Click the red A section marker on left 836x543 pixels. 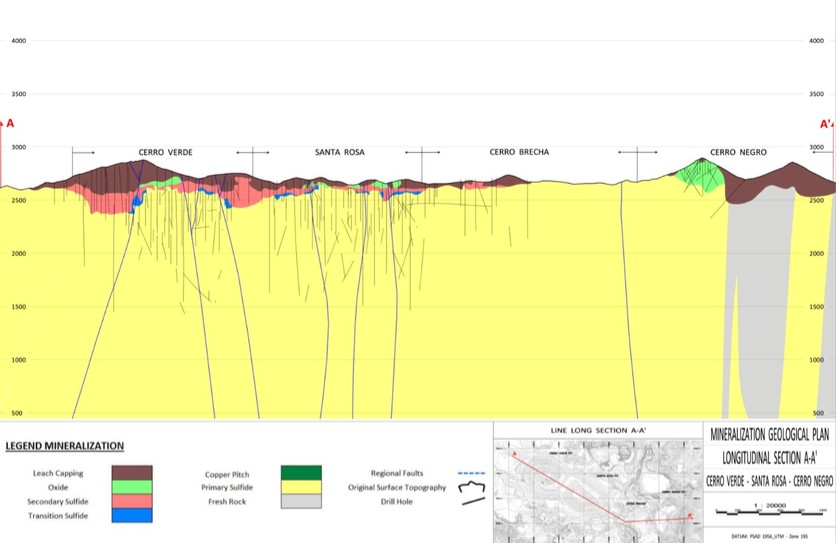pyautogui.click(x=10, y=125)
